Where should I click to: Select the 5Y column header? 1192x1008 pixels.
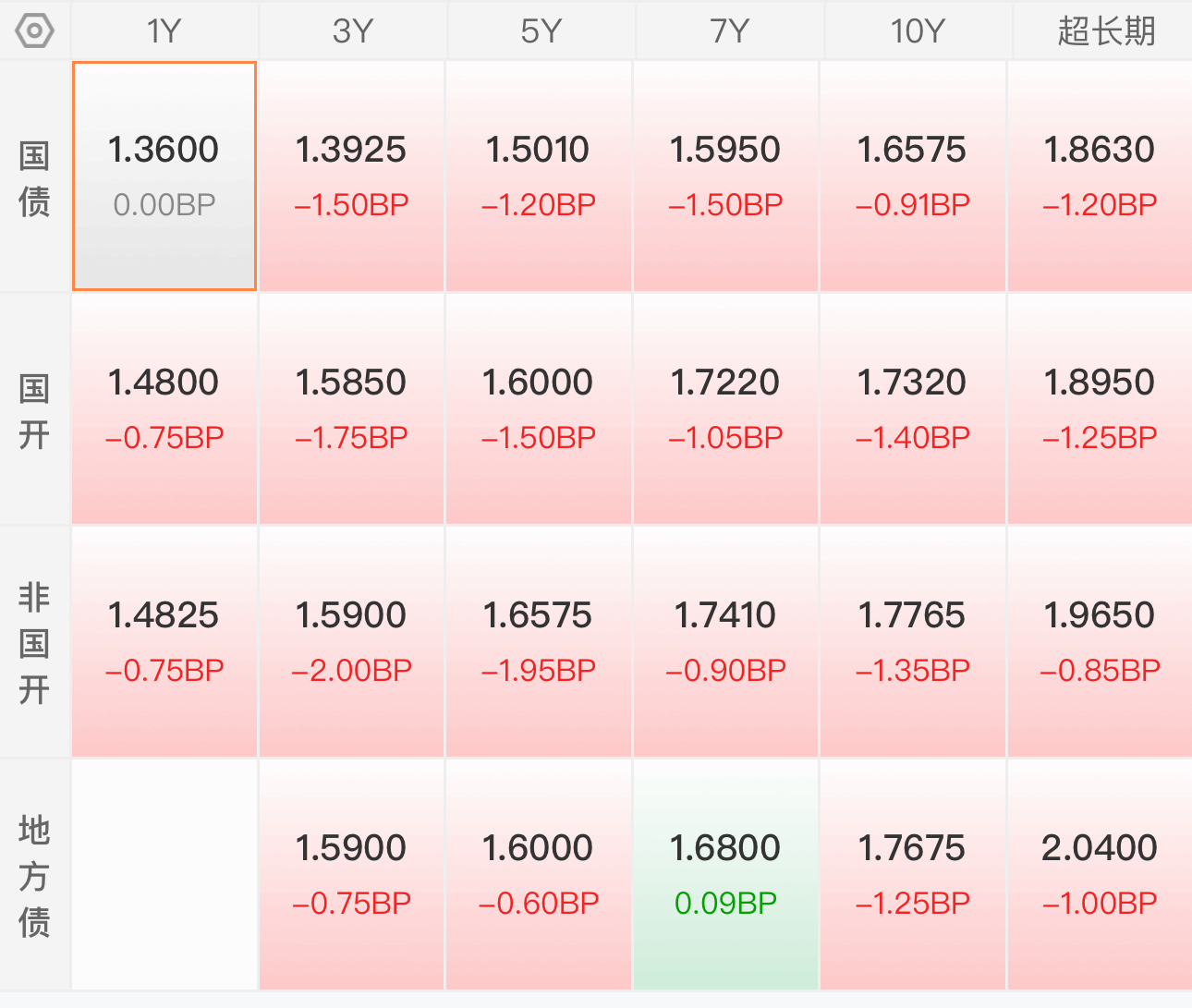tap(541, 31)
